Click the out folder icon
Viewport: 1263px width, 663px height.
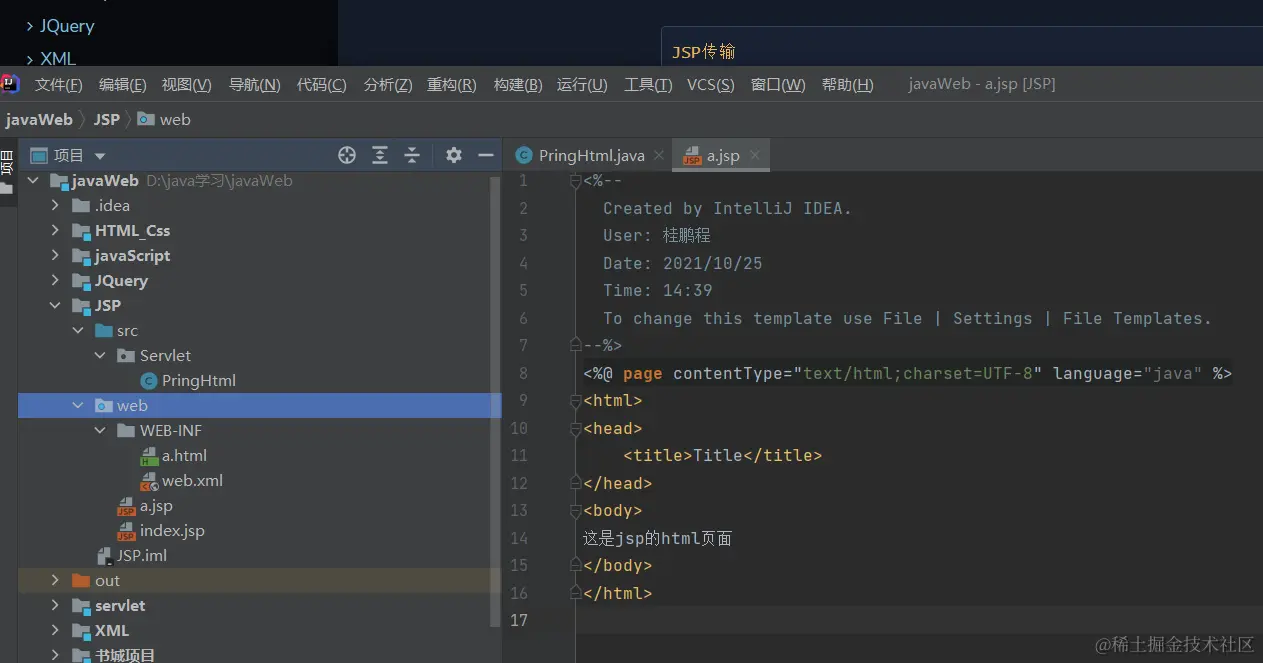click(82, 581)
